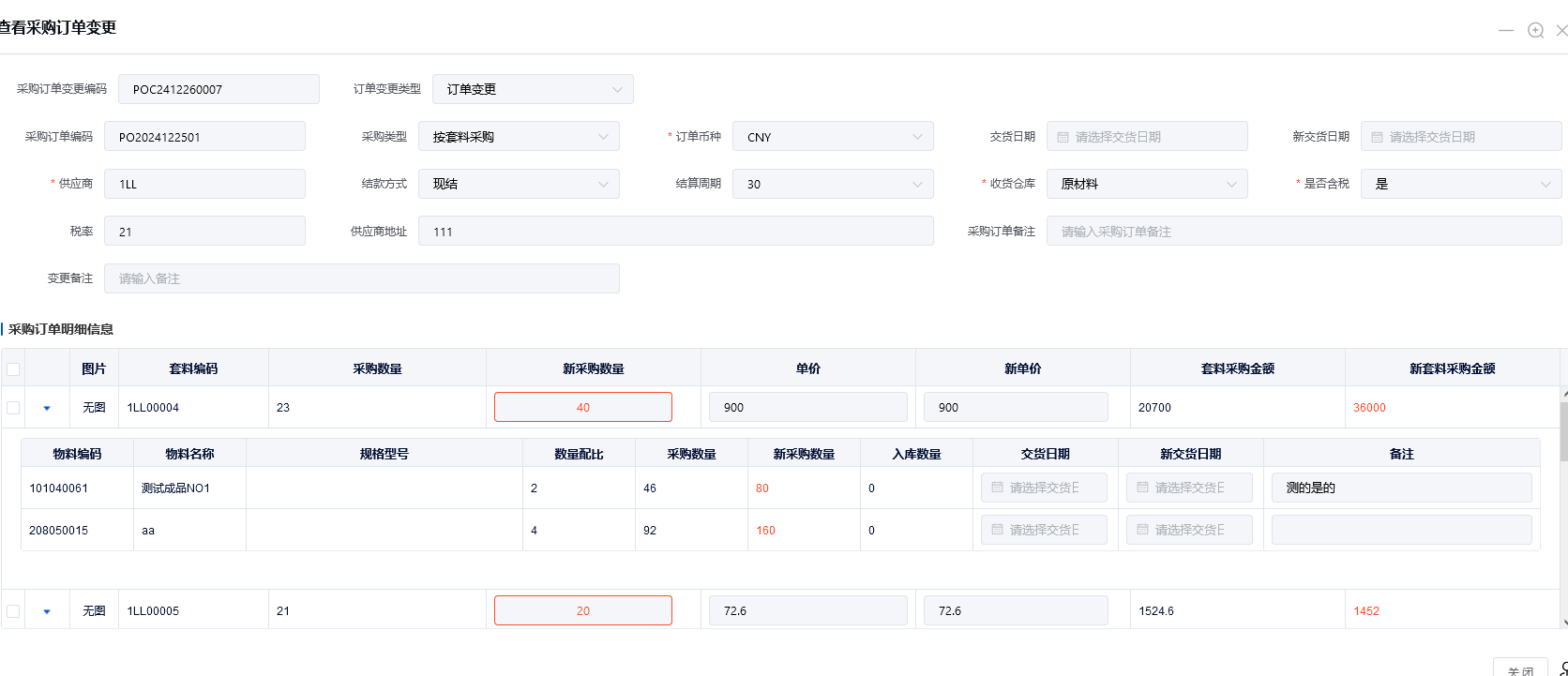Click 单价 field for row 1LL00004
This screenshot has width=1568, height=676.
pyautogui.click(x=808, y=407)
